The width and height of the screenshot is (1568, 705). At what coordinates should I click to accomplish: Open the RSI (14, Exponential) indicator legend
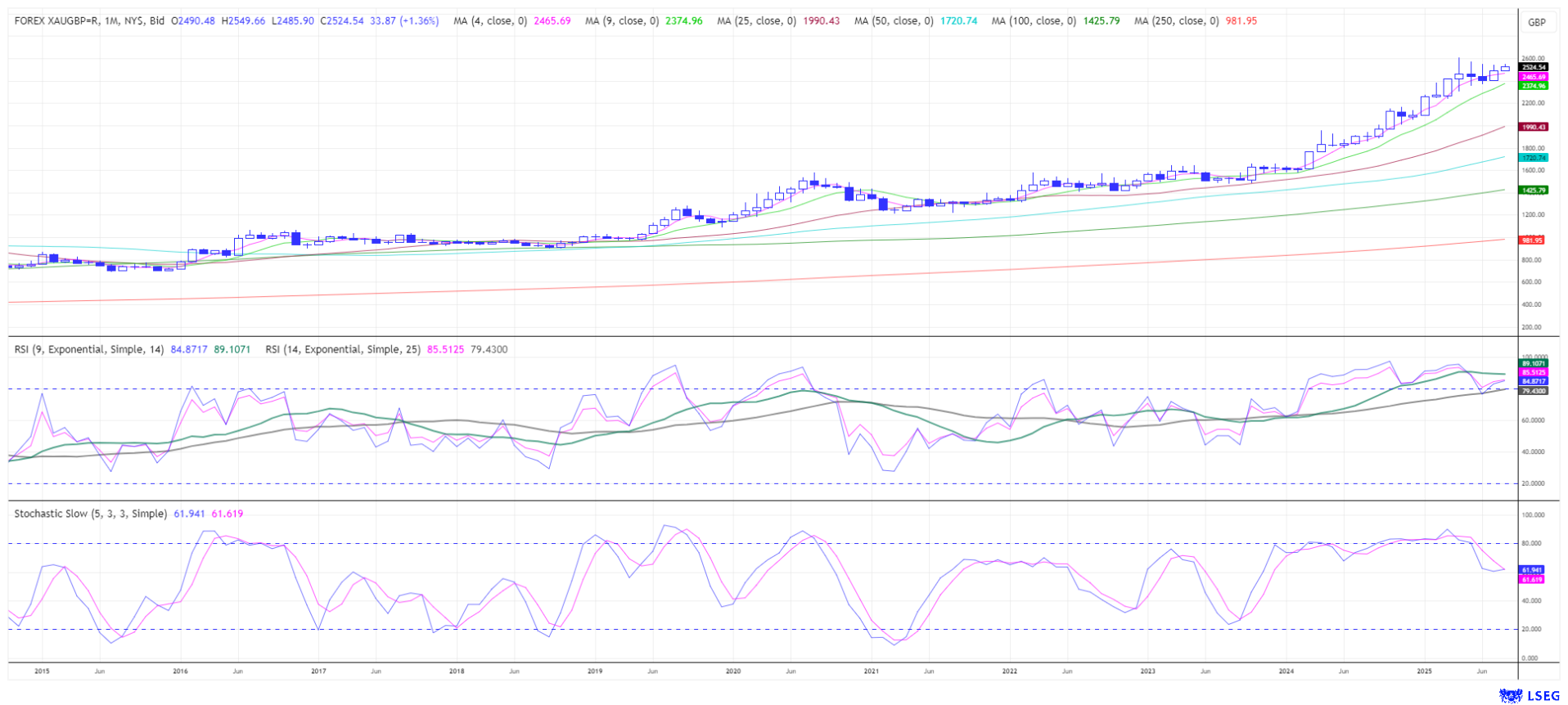(x=342, y=349)
